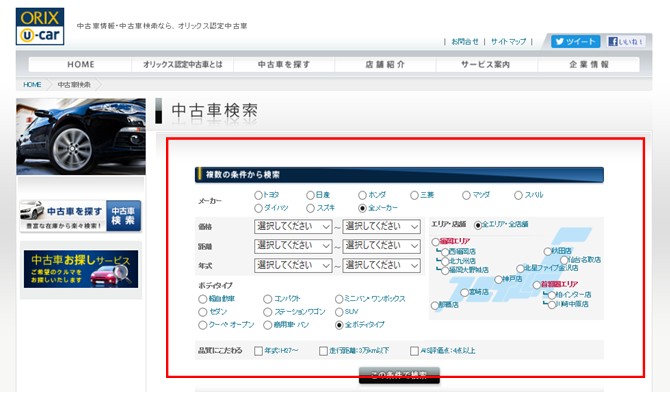
Task: Select the ダイハツ maker radio button
Action: 258,208
